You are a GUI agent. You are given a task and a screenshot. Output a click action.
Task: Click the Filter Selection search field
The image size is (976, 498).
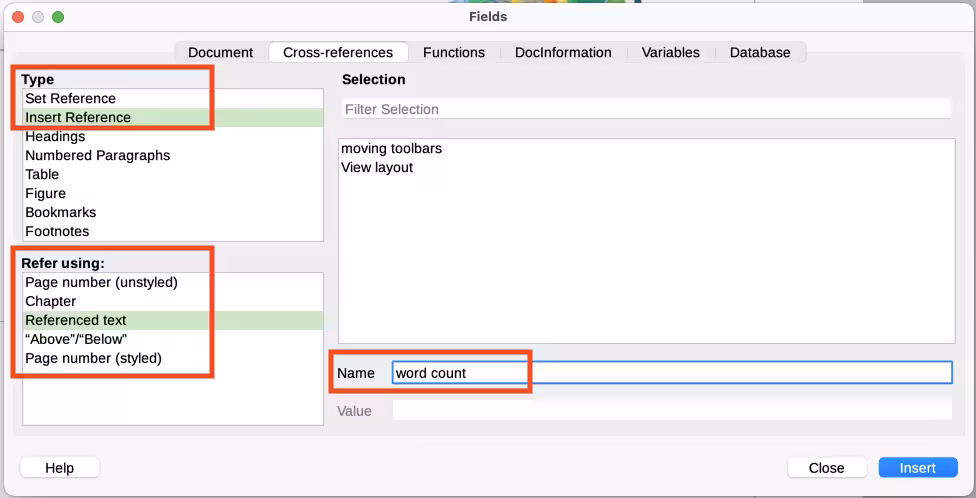(646, 109)
